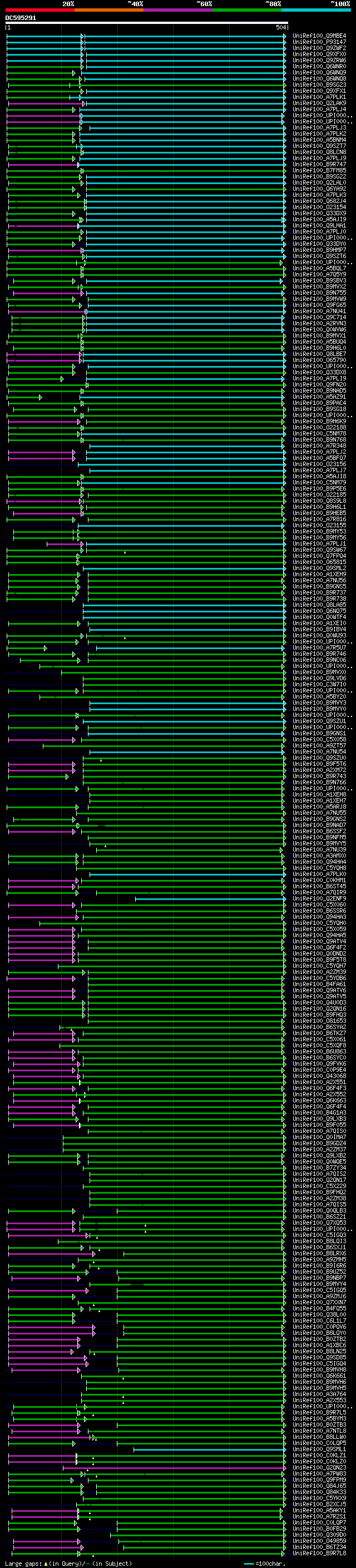Viewport: 356px width, 1568px height.
Task: Select the UniRef100_B9HMP7 label
Action: 319,250
